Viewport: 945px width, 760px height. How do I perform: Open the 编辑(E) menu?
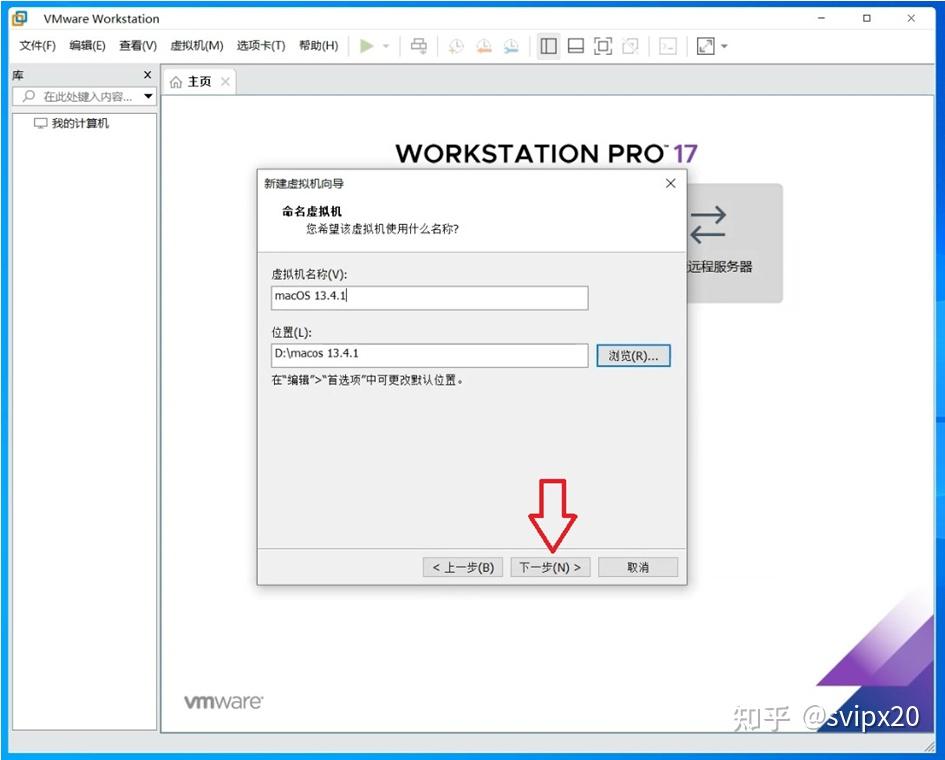pos(87,46)
